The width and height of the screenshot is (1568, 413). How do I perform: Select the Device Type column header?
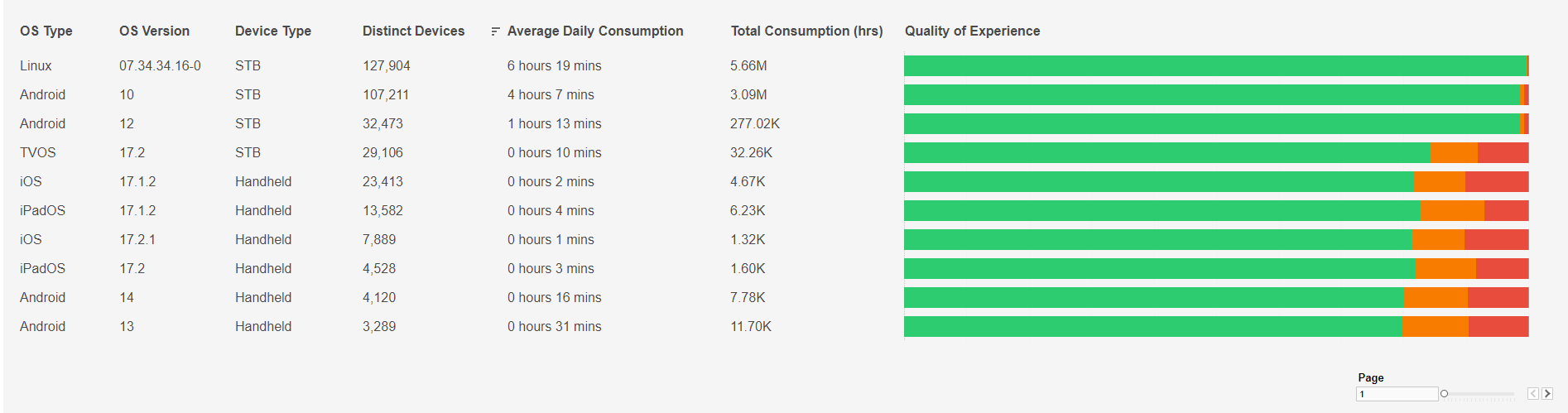[x=273, y=31]
